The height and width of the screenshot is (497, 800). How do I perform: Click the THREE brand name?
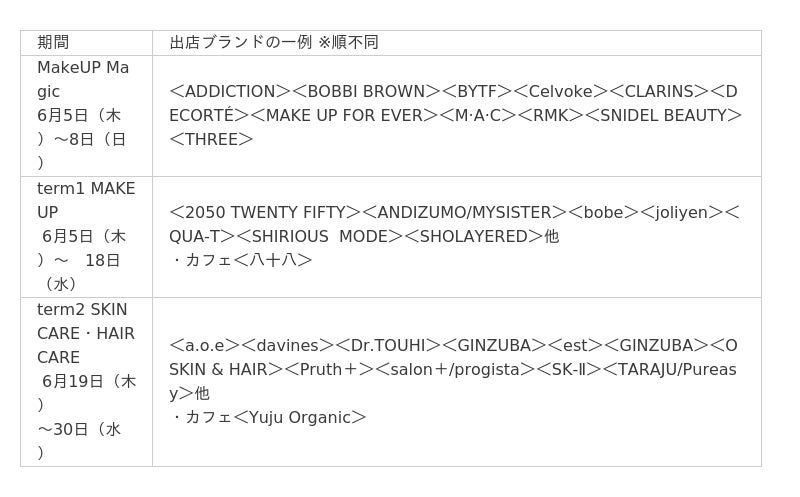pyautogui.click(x=211, y=139)
